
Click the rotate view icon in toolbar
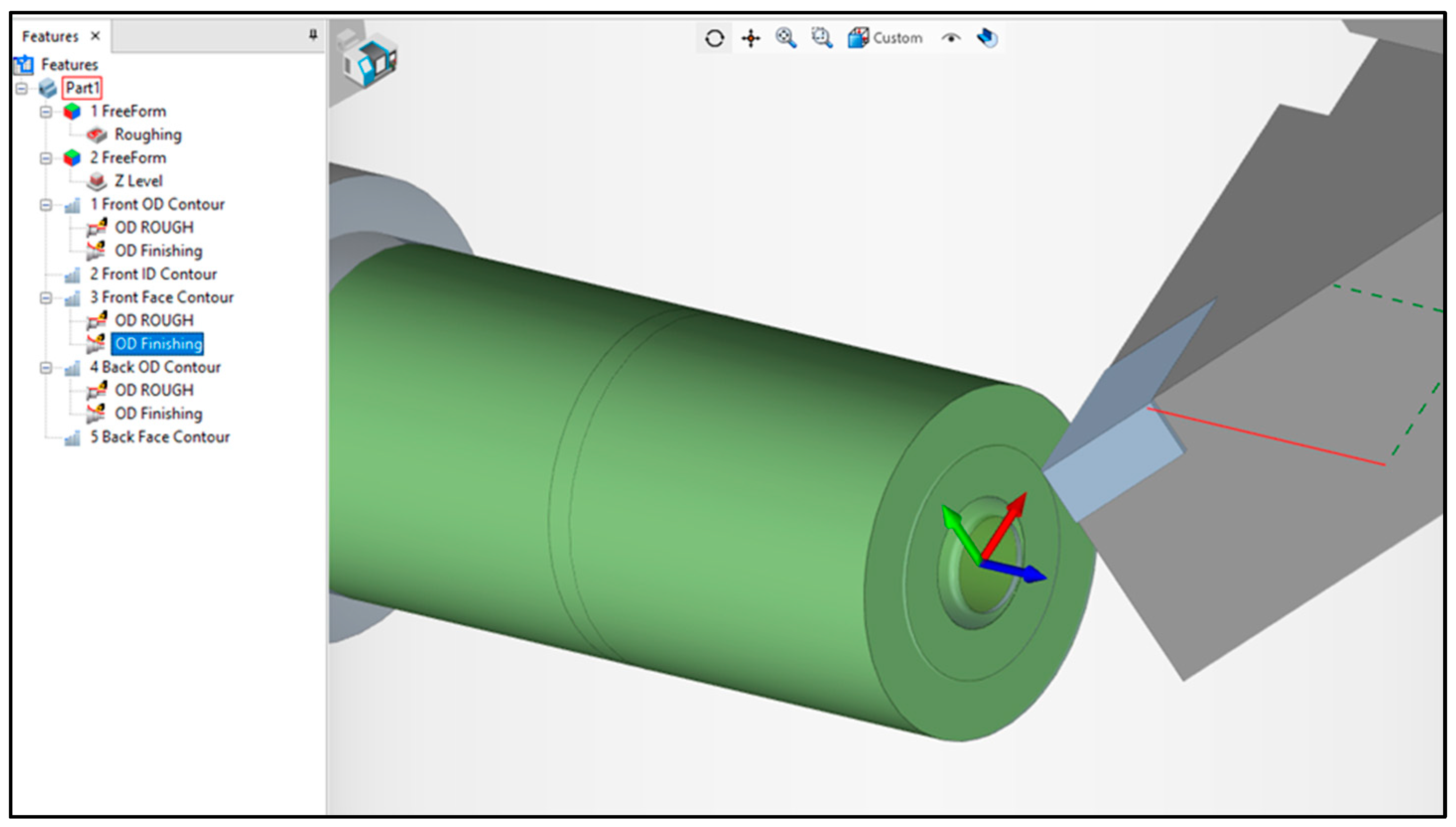(x=714, y=39)
